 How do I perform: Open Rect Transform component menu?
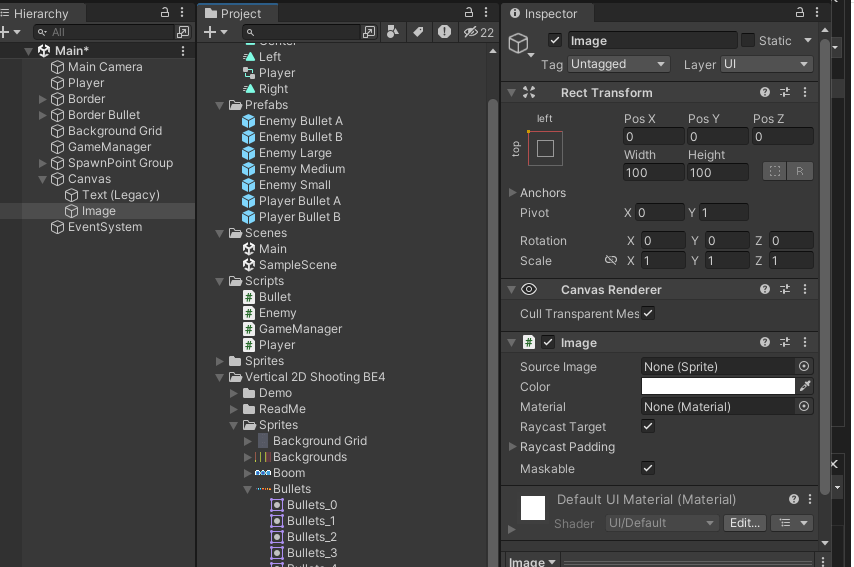pos(805,93)
